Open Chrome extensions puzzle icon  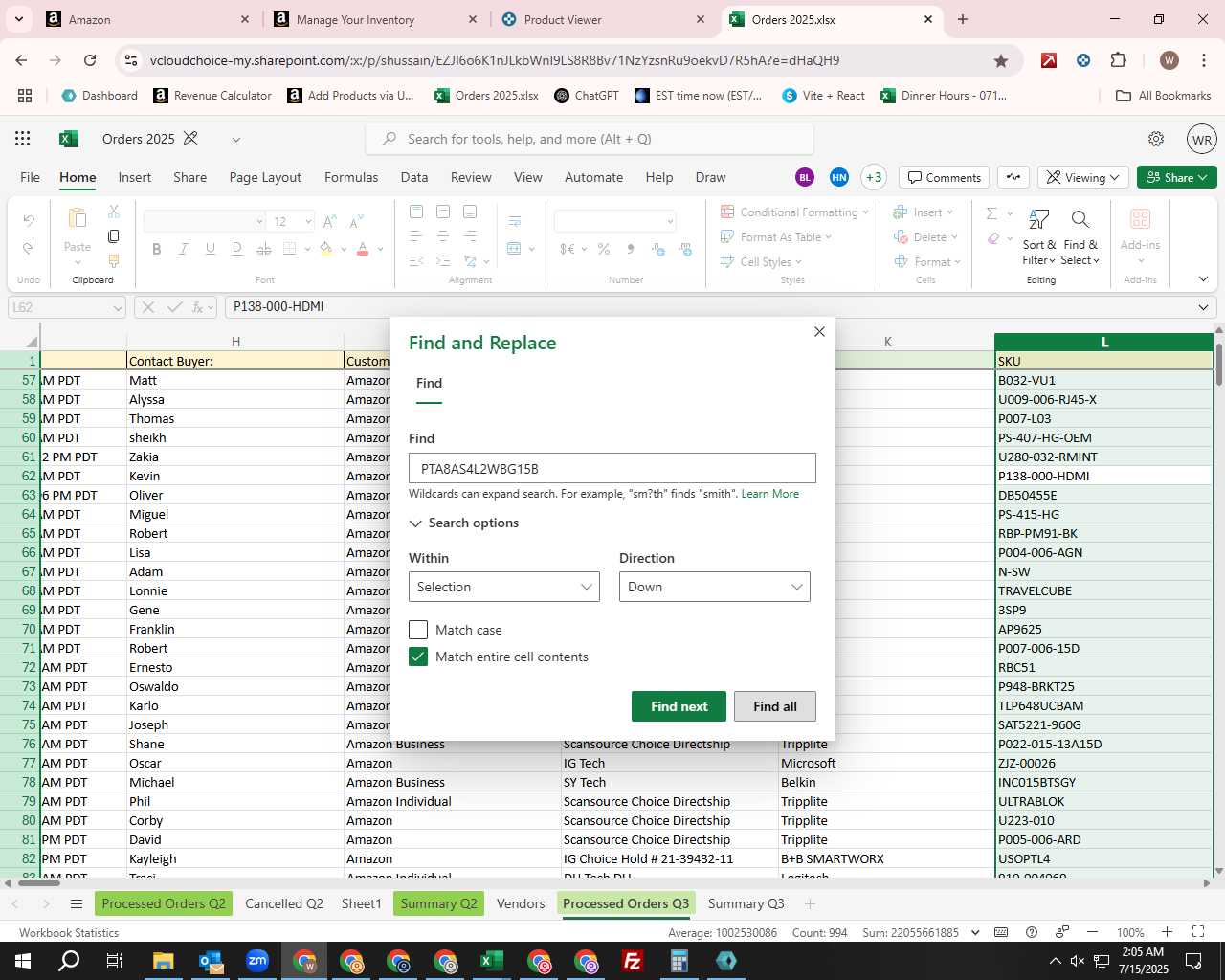coord(1118,60)
